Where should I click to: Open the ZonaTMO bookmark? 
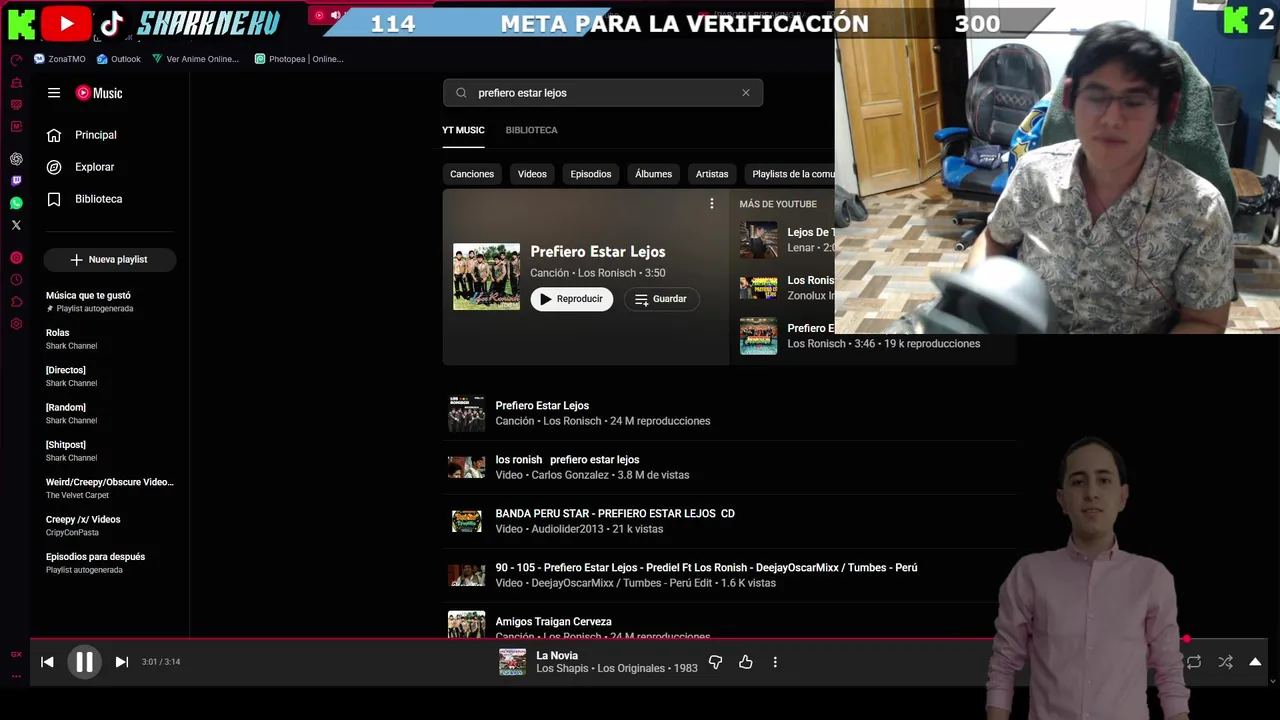click(60, 59)
